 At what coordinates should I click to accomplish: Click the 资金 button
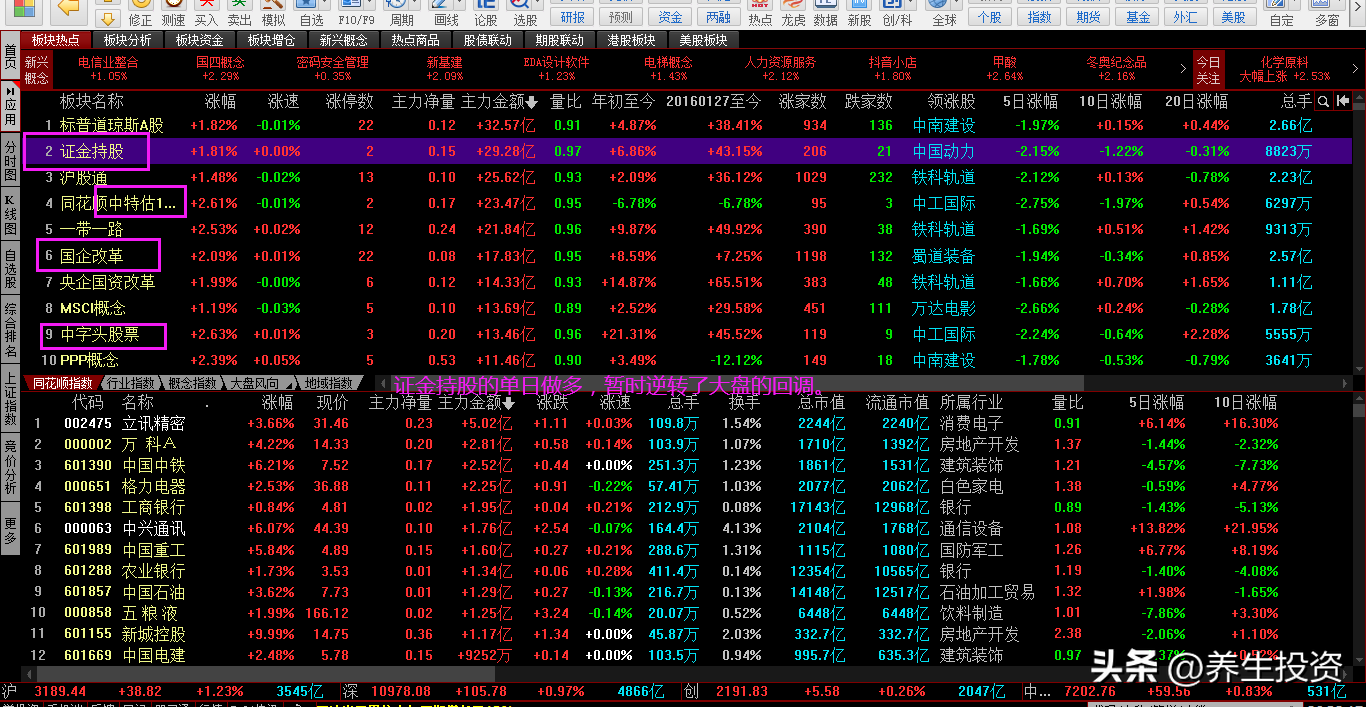point(670,17)
